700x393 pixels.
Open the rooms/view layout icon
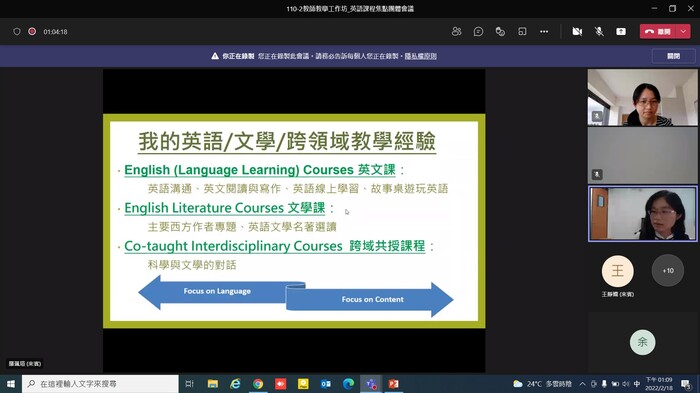tap(522, 32)
